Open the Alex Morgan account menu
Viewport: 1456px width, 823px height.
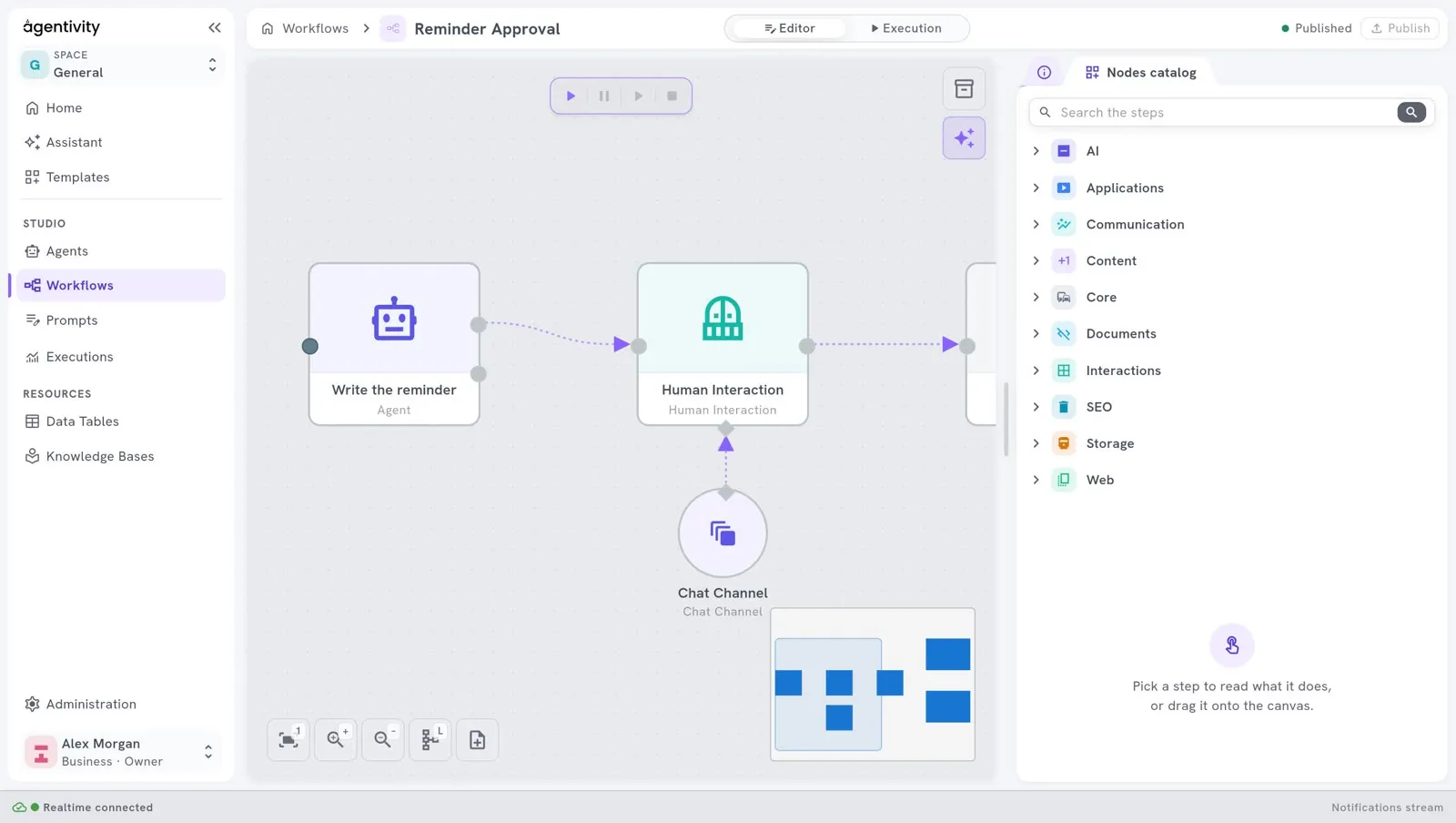point(120,752)
